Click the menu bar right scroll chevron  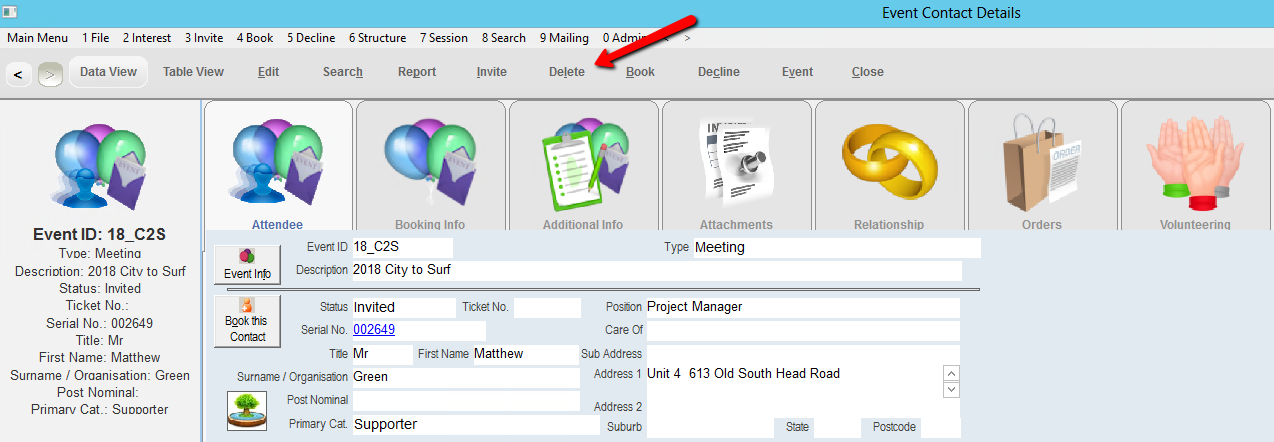[686, 38]
